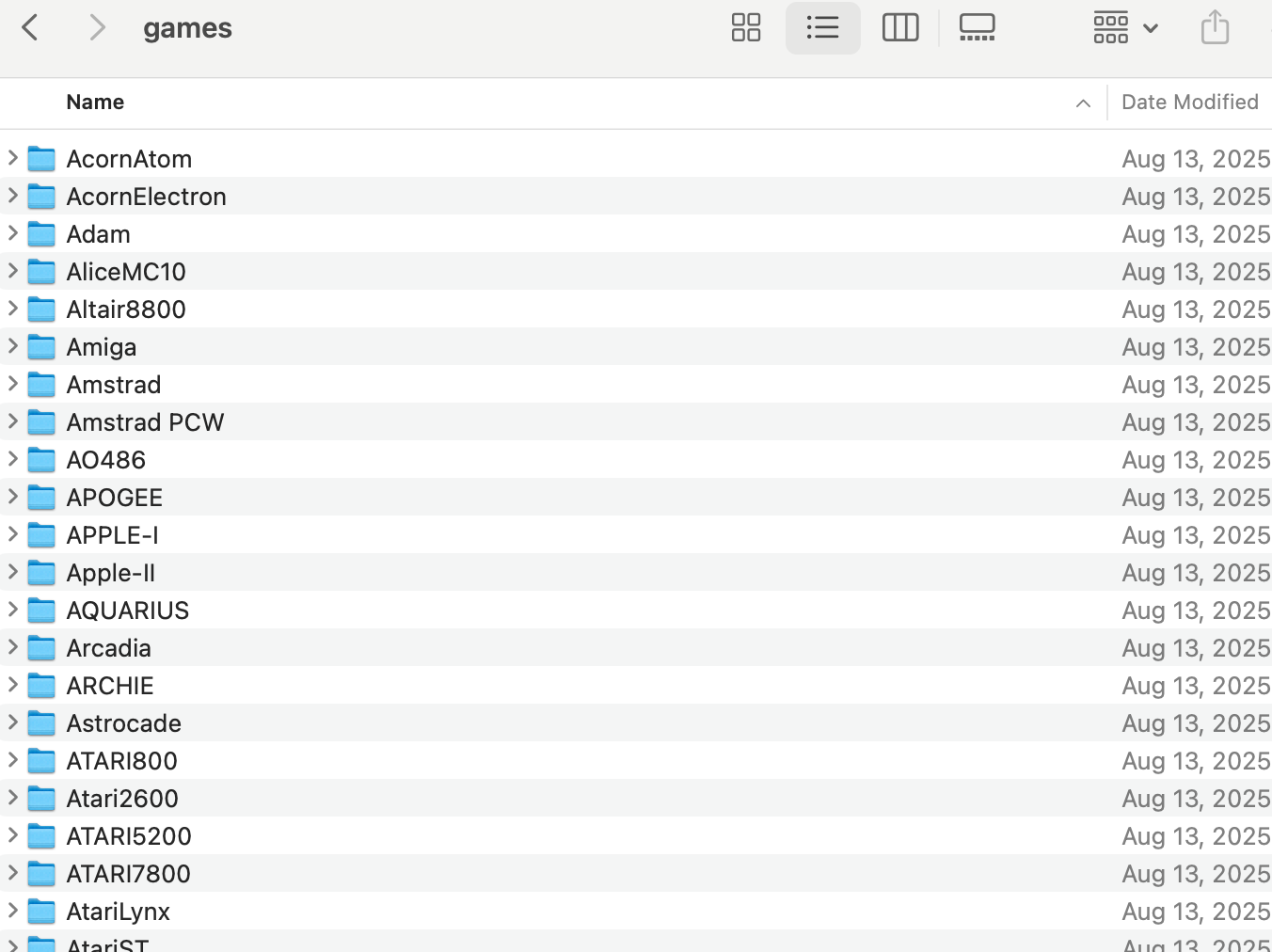Click the forward navigation arrow
The image size is (1272, 952).
96,27
